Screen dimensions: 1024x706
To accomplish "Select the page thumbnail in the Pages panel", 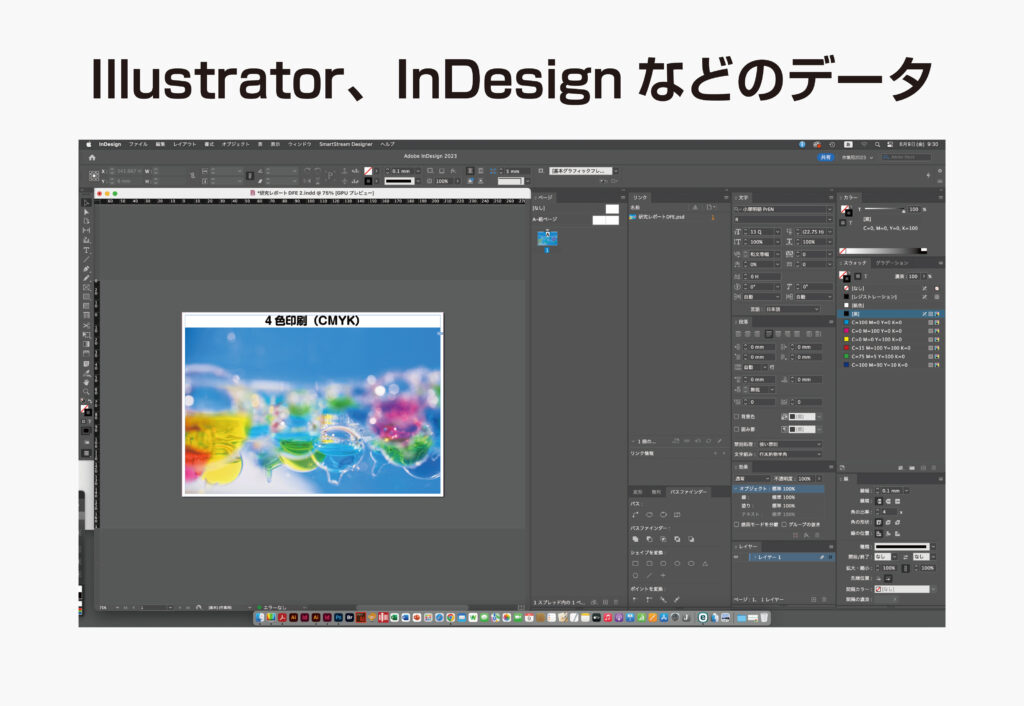I will 548,238.
